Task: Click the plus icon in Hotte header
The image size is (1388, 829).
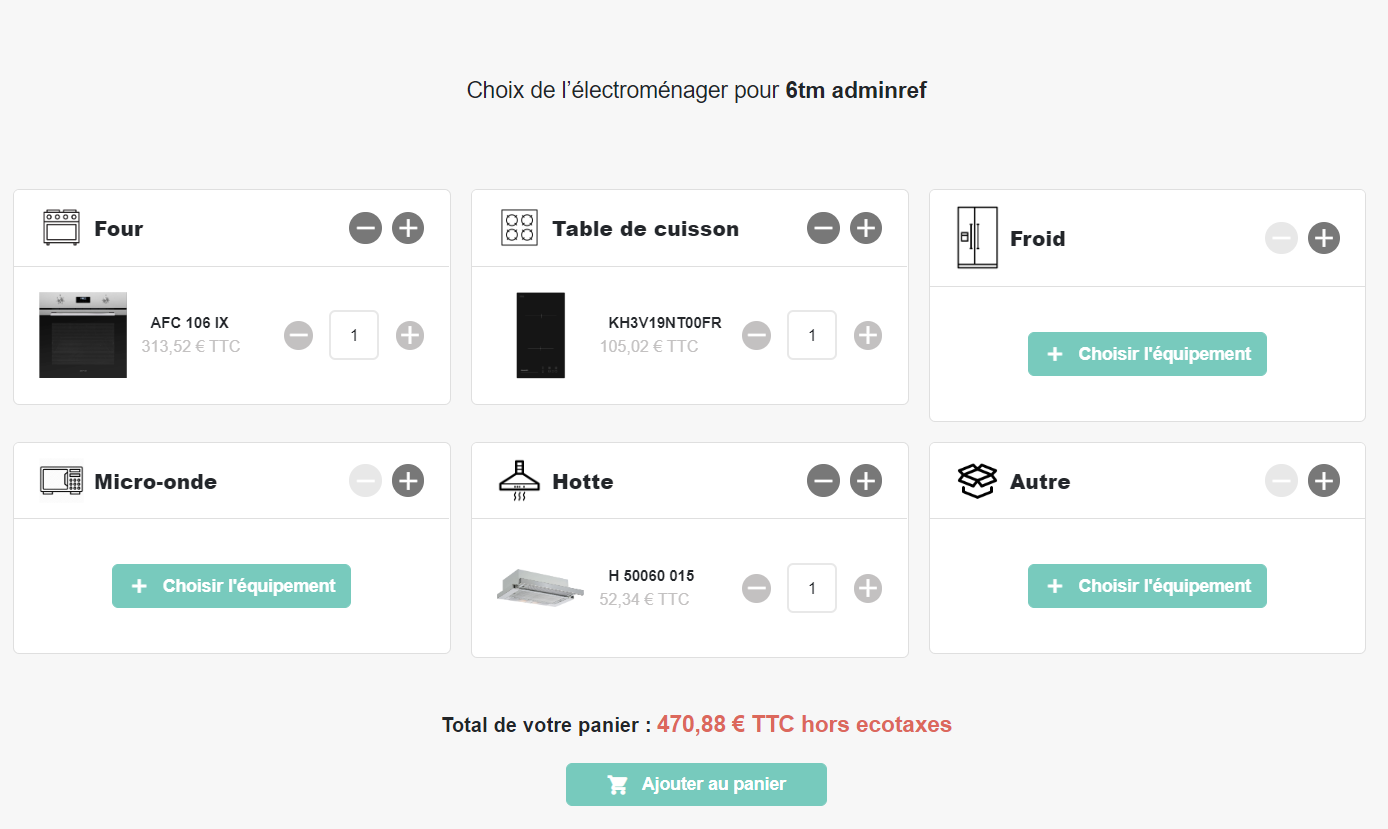Action: click(865, 481)
